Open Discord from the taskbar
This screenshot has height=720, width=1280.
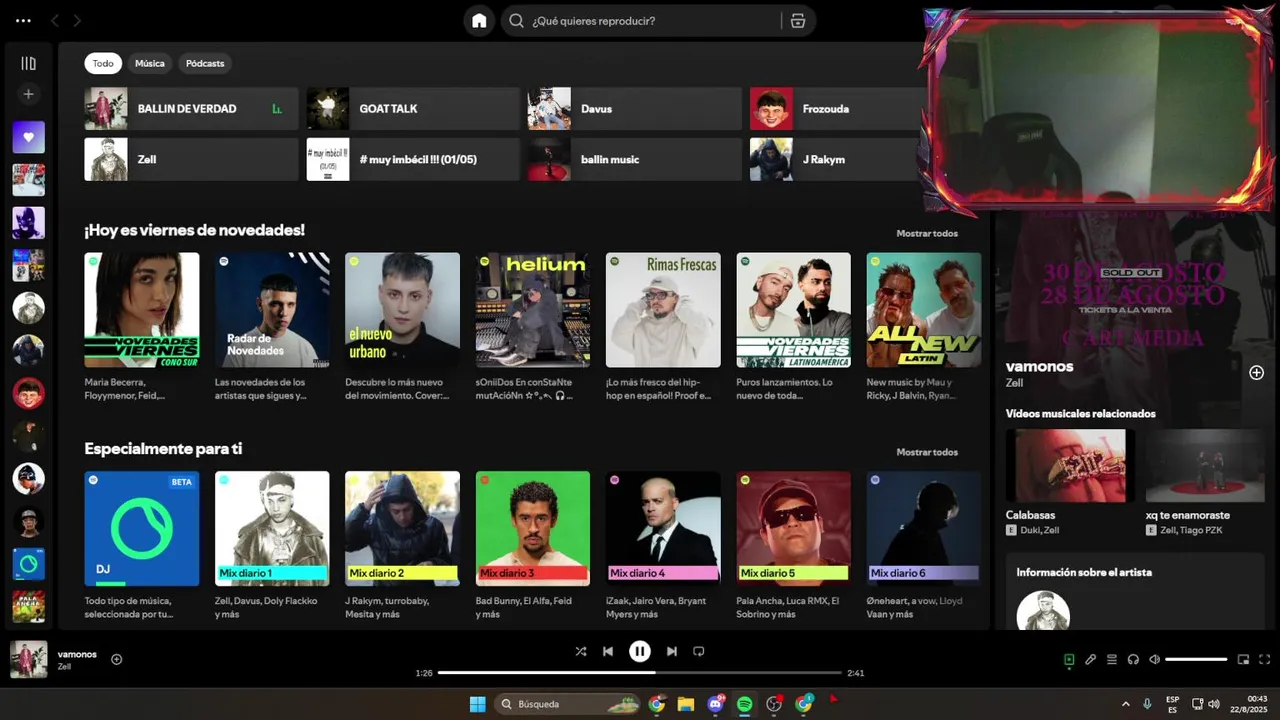click(x=716, y=704)
